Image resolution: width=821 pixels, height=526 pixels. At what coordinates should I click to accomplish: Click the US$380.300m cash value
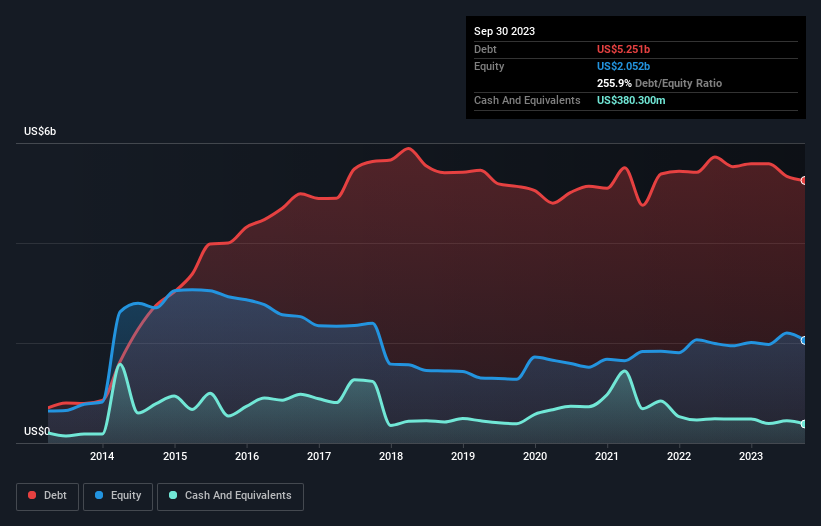(631, 100)
